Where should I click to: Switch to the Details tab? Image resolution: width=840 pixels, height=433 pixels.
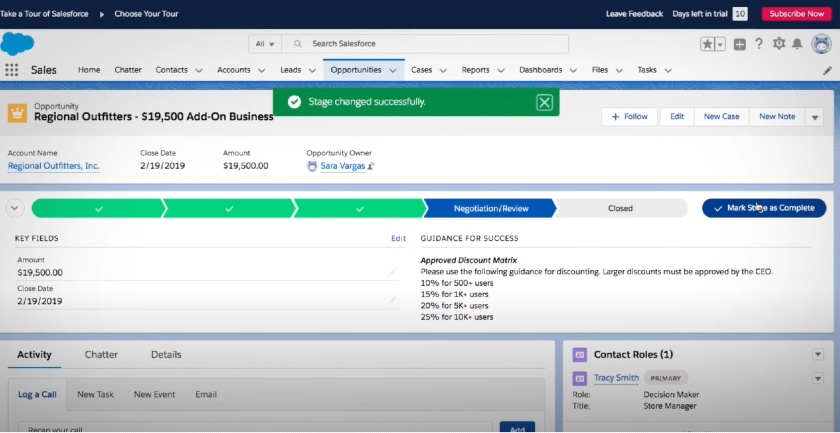coord(166,355)
